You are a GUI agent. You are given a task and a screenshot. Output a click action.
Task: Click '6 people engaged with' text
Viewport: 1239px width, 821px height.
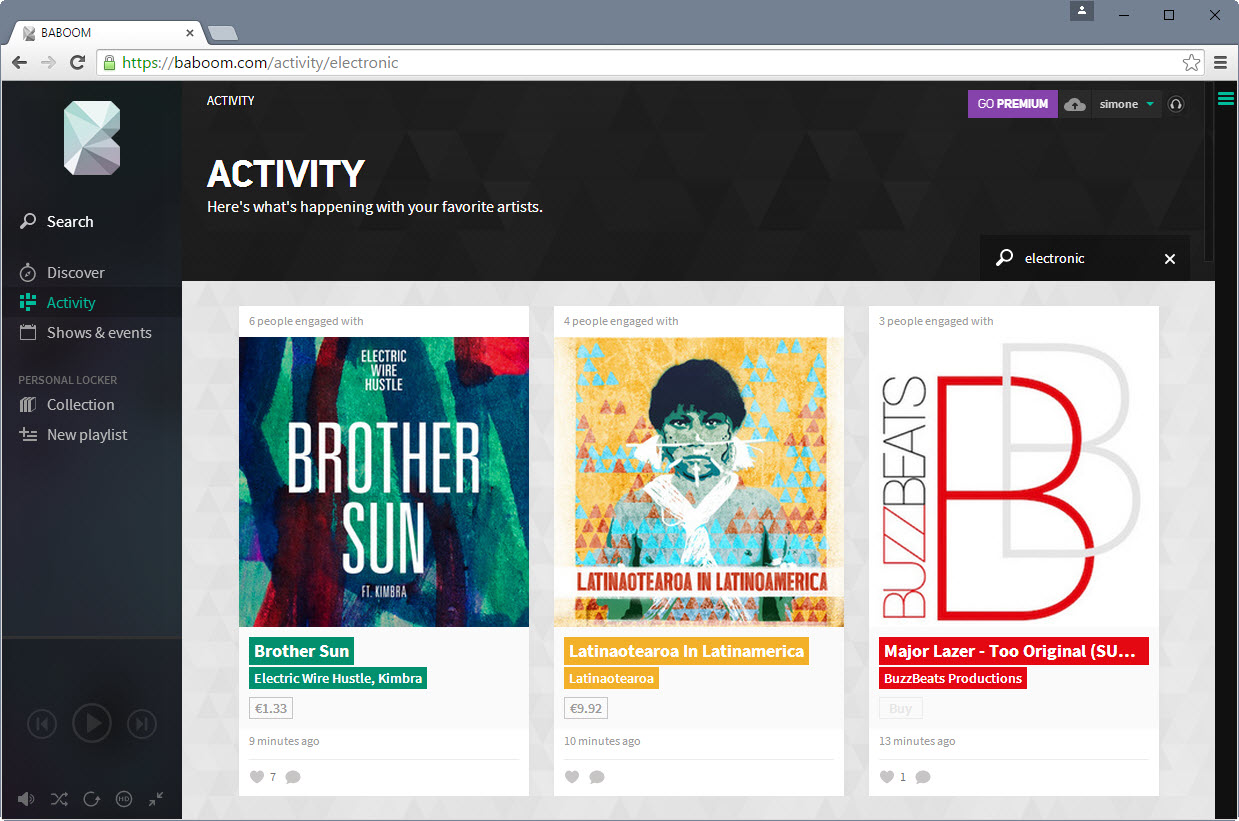pos(306,321)
